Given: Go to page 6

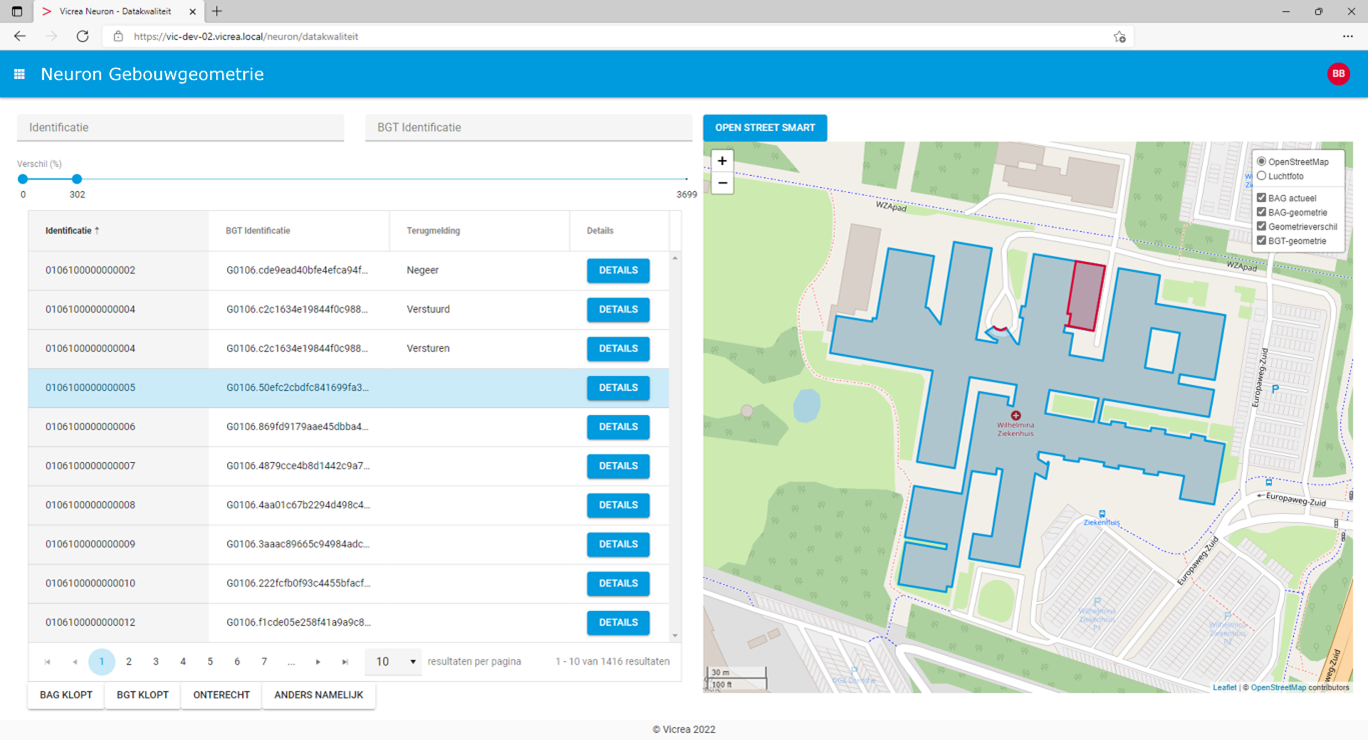Looking at the screenshot, I should tap(237, 662).
